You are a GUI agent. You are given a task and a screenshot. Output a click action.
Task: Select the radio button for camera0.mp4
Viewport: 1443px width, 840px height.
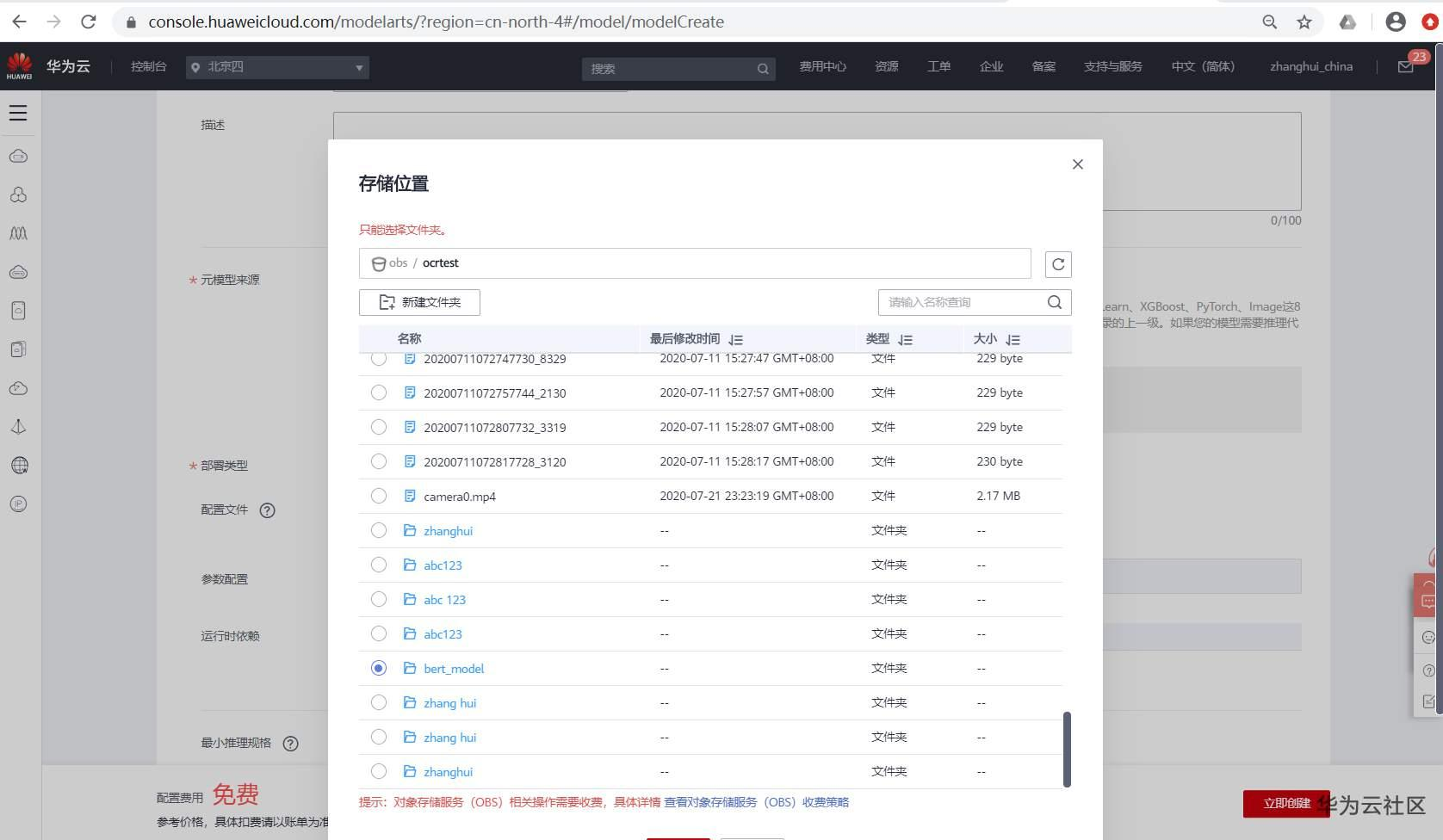coord(379,496)
